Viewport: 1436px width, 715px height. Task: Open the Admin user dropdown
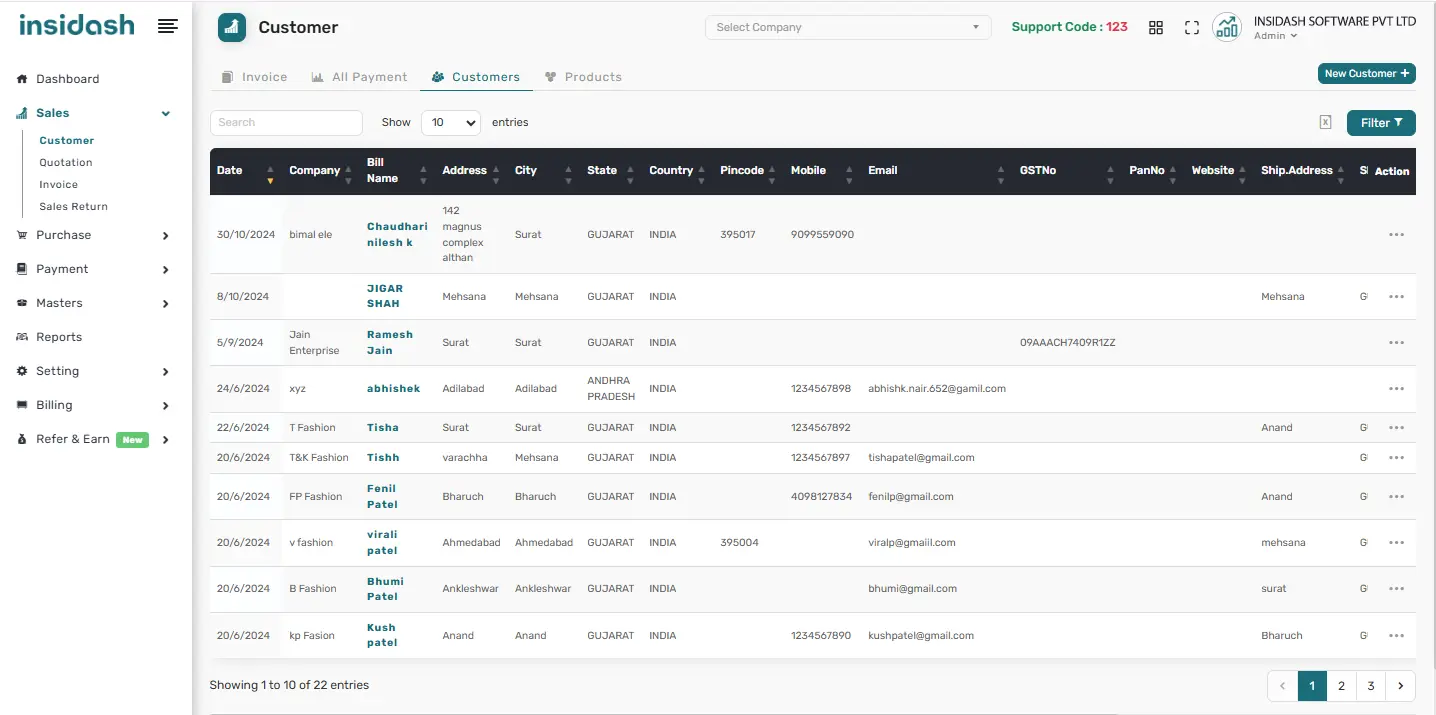pyautogui.click(x=1275, y=36)
